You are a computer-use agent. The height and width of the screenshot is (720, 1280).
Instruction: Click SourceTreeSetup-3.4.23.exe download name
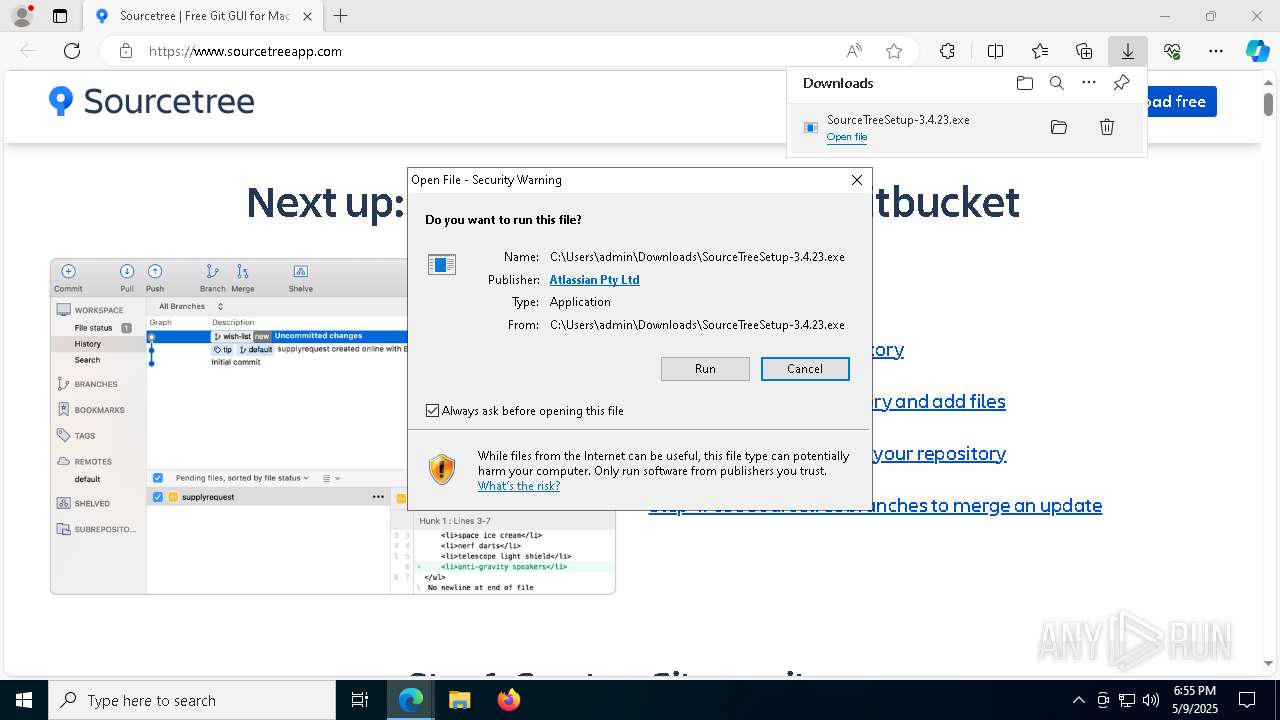898,120
